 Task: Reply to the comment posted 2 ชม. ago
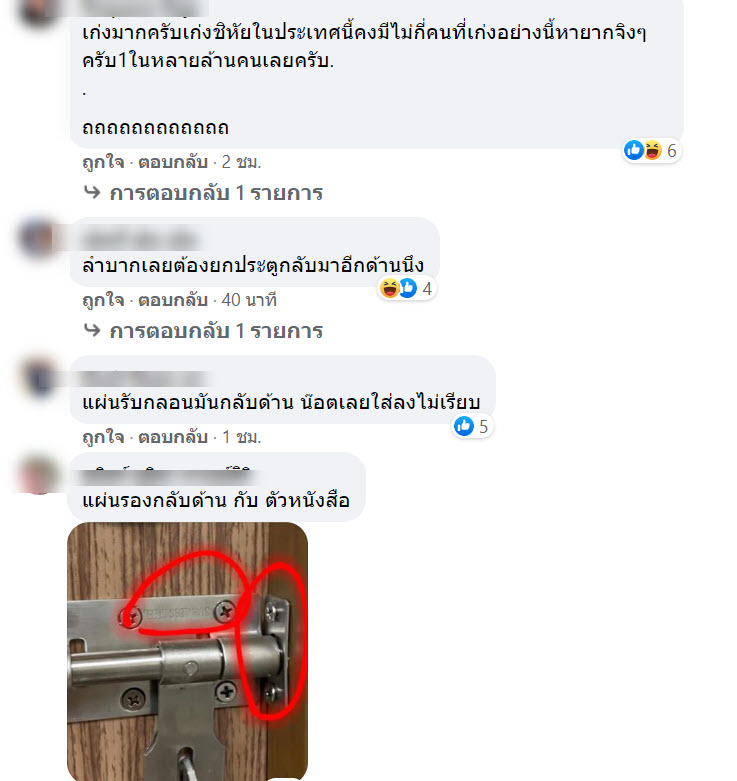click(x=173, y=162)
